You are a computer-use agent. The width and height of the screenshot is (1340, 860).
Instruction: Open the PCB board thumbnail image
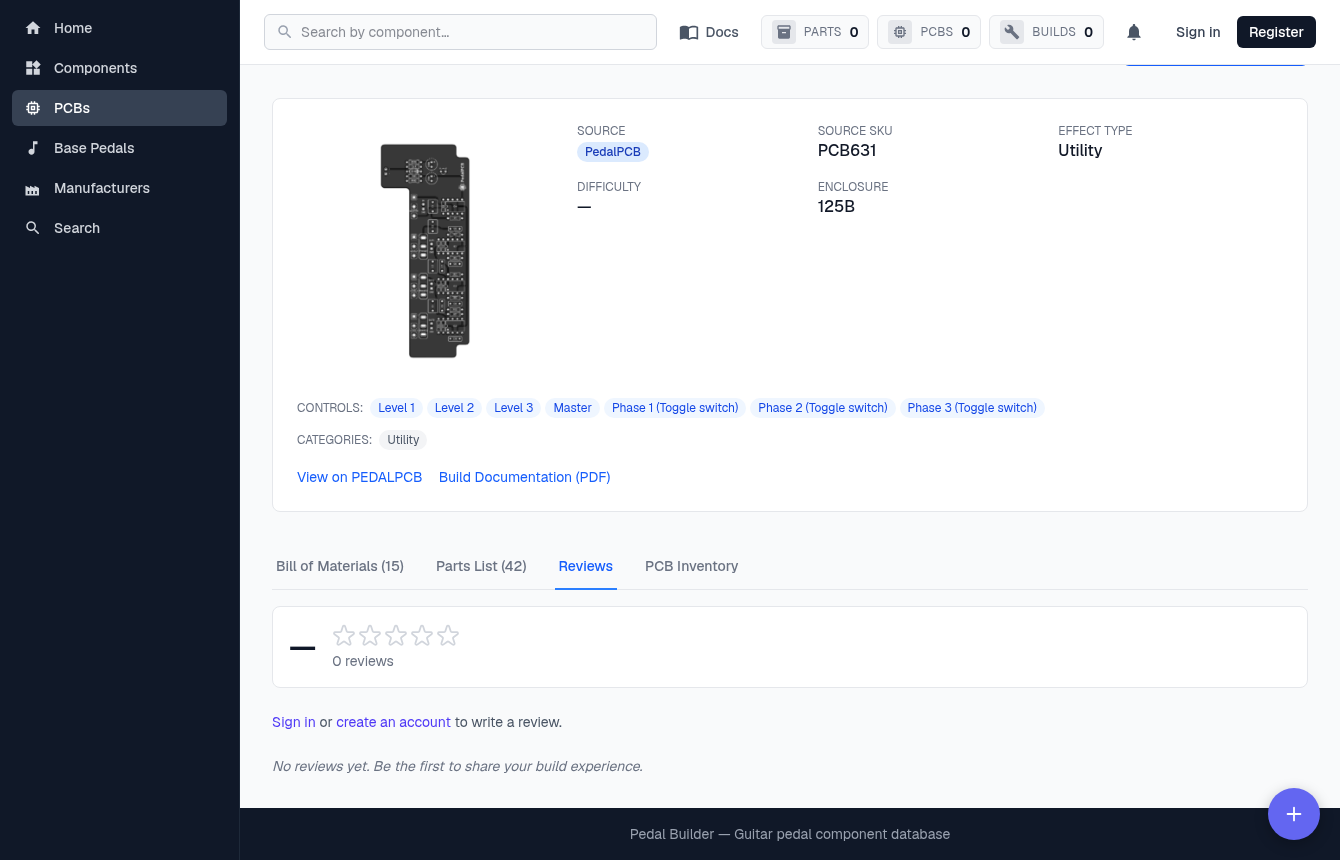[x=426, y=251]
